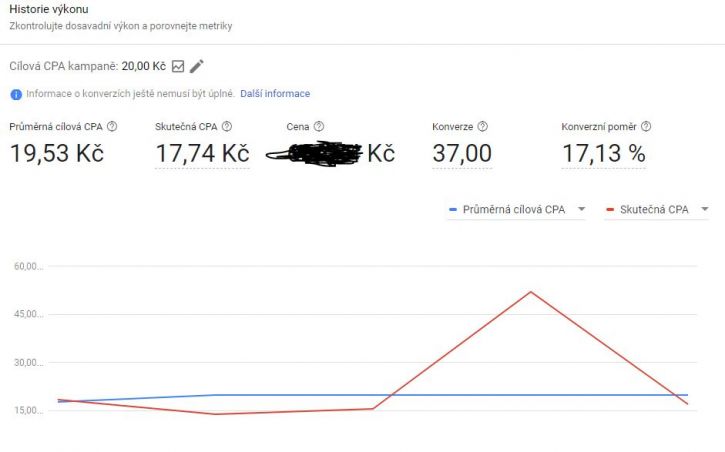The height and width of the screenshot is (452, 725).
Task: Expand the Průměrná cílová CPA metric dropdown
Action: (516, 209)
